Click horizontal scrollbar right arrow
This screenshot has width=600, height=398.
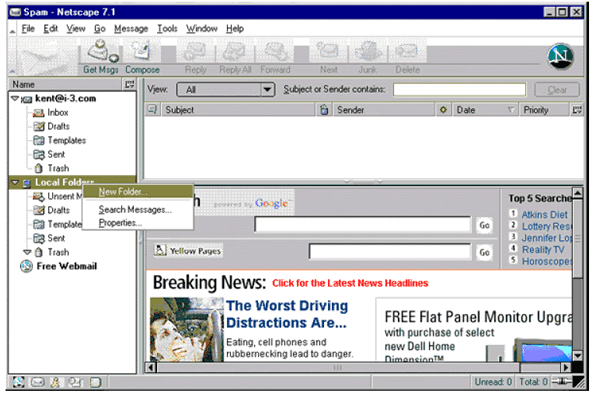click(x=566, y=367)
